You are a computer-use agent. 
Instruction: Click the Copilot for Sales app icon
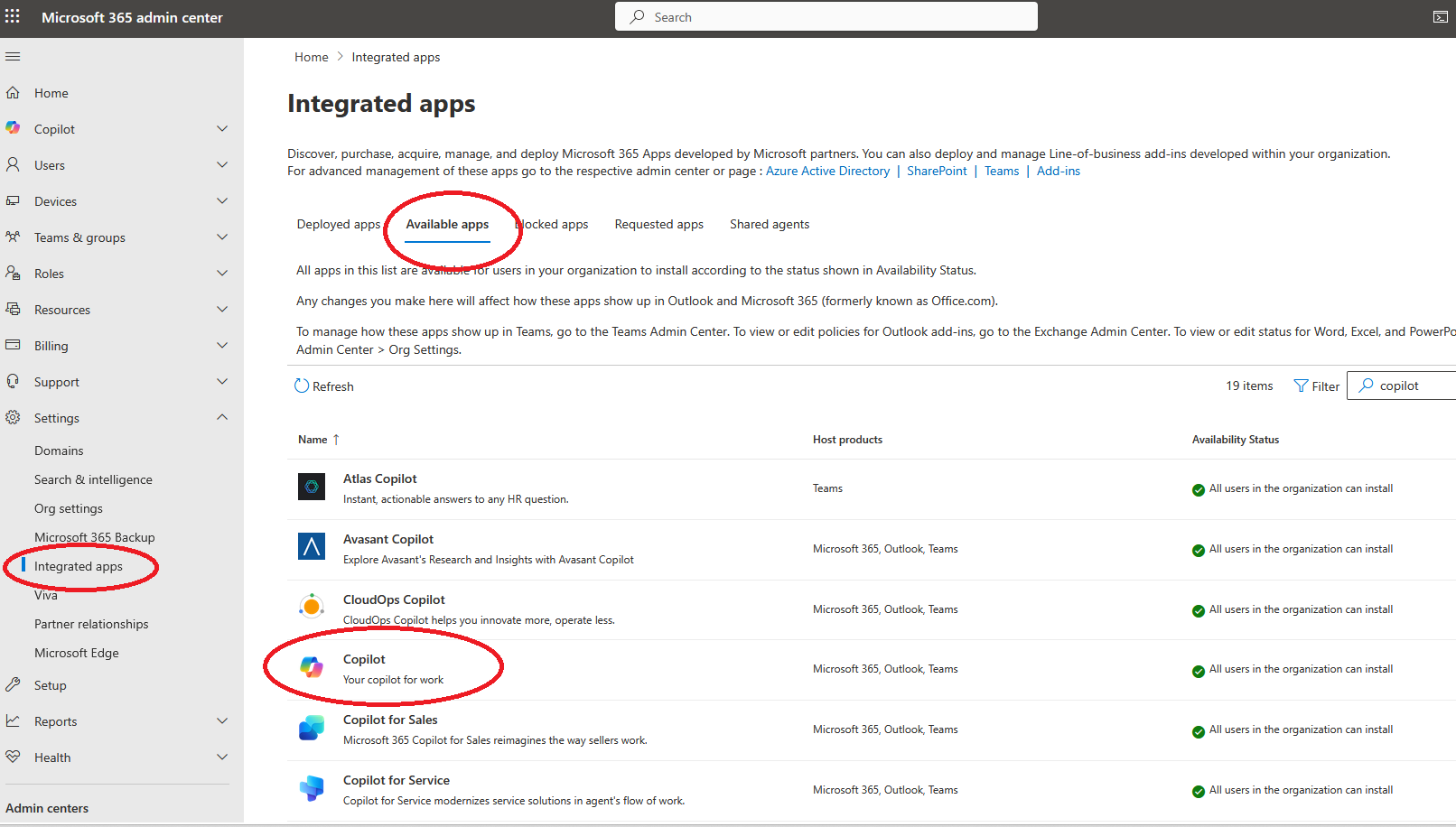coord(312,728)
